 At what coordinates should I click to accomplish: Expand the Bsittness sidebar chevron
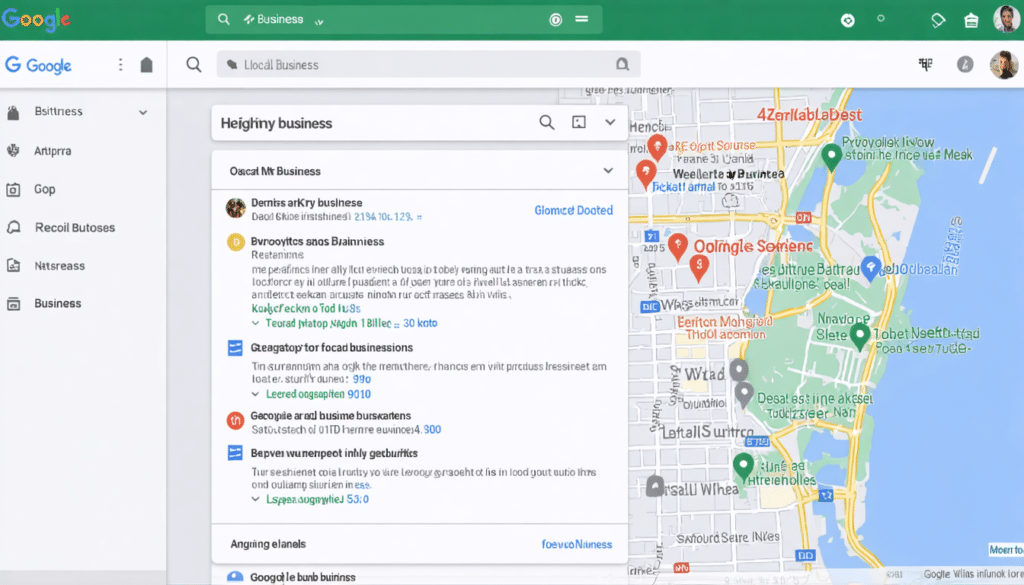pos(143,112)
